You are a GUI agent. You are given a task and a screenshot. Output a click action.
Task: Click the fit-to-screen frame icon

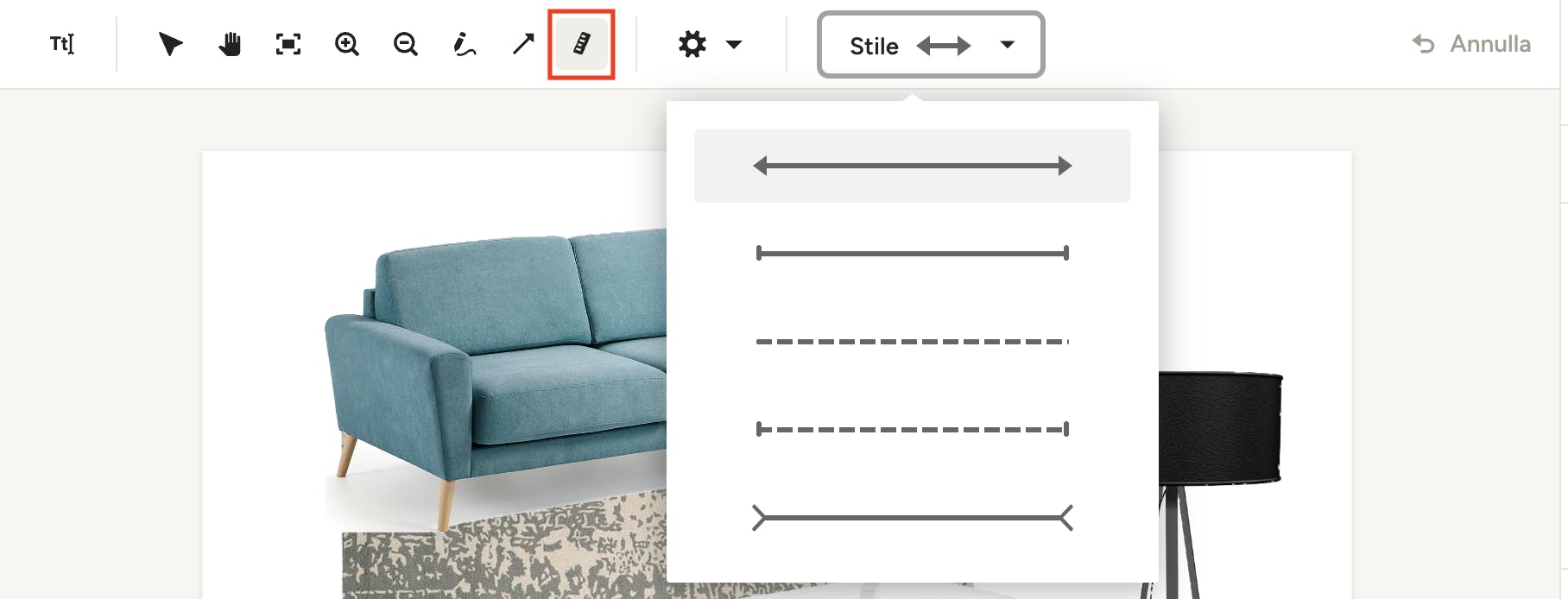click(x=288, y=44)
